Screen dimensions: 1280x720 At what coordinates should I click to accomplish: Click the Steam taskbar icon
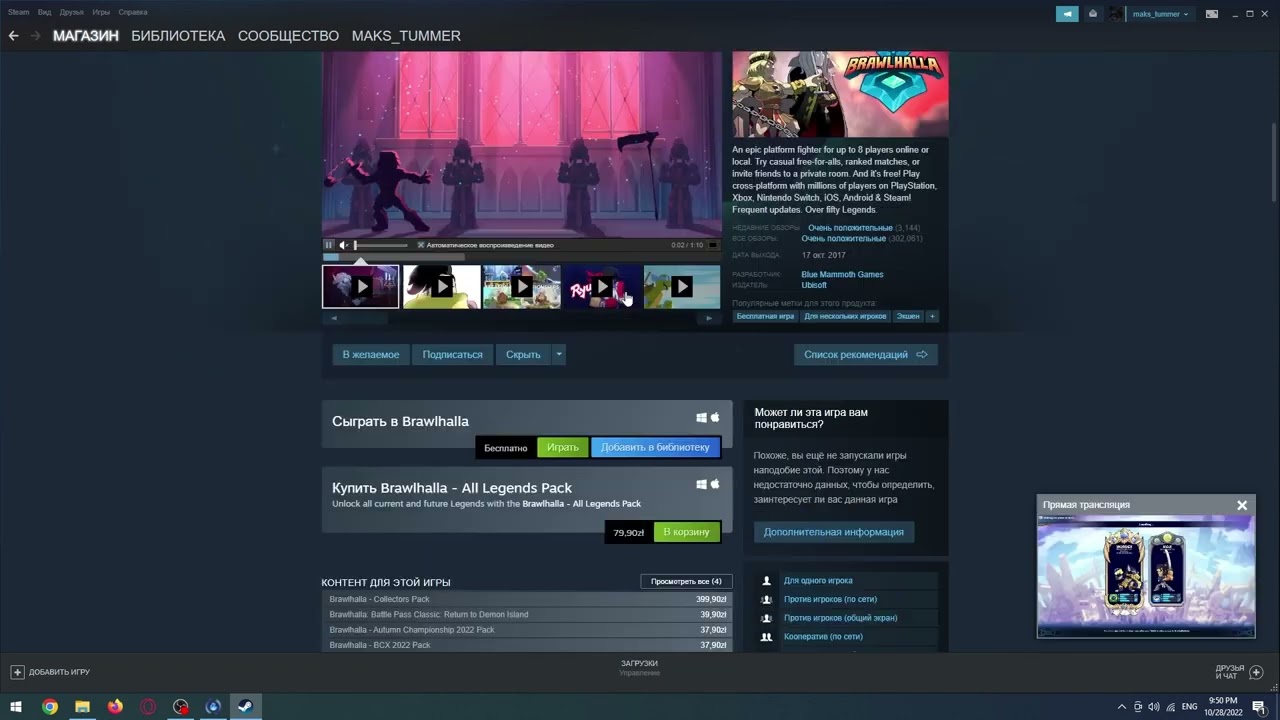tap(245, 706)
